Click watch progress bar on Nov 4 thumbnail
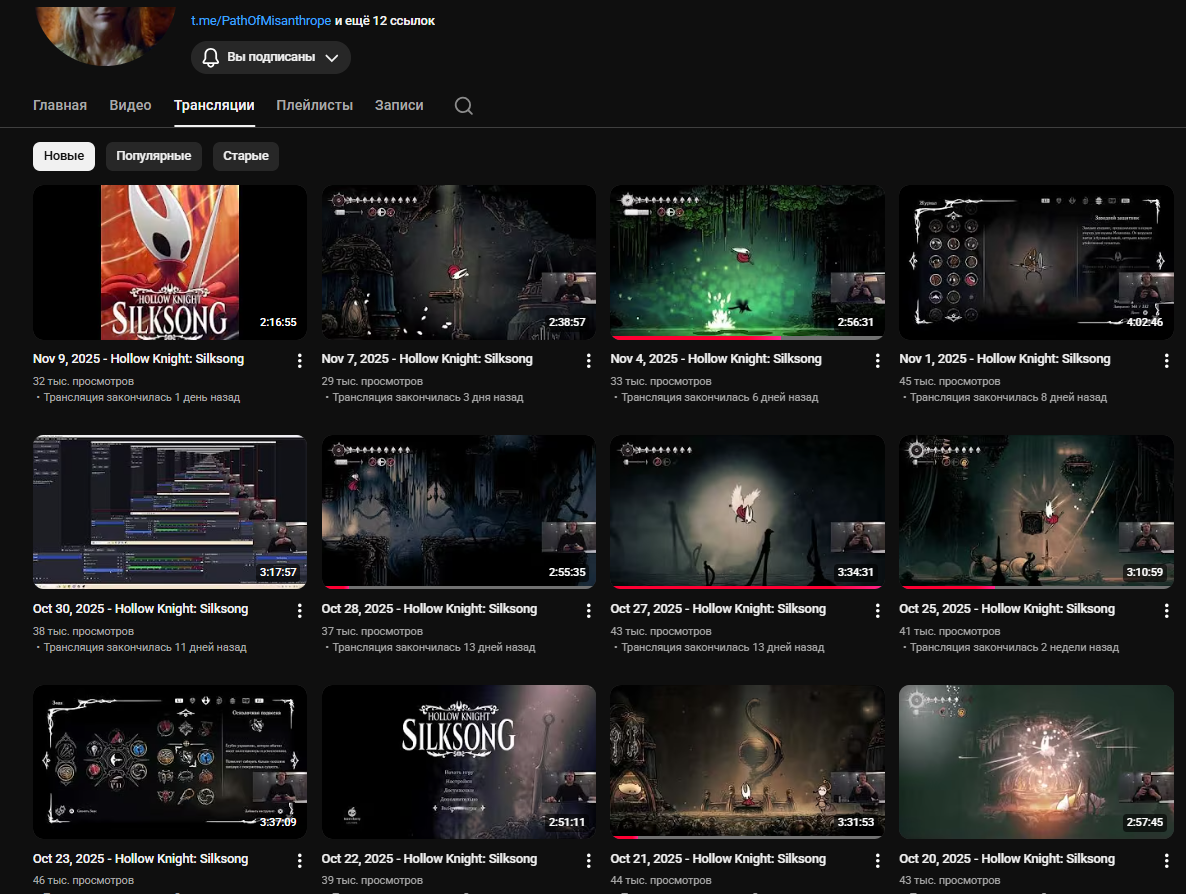The width and height of the screenshot is (1186, 894). [747, 338]
